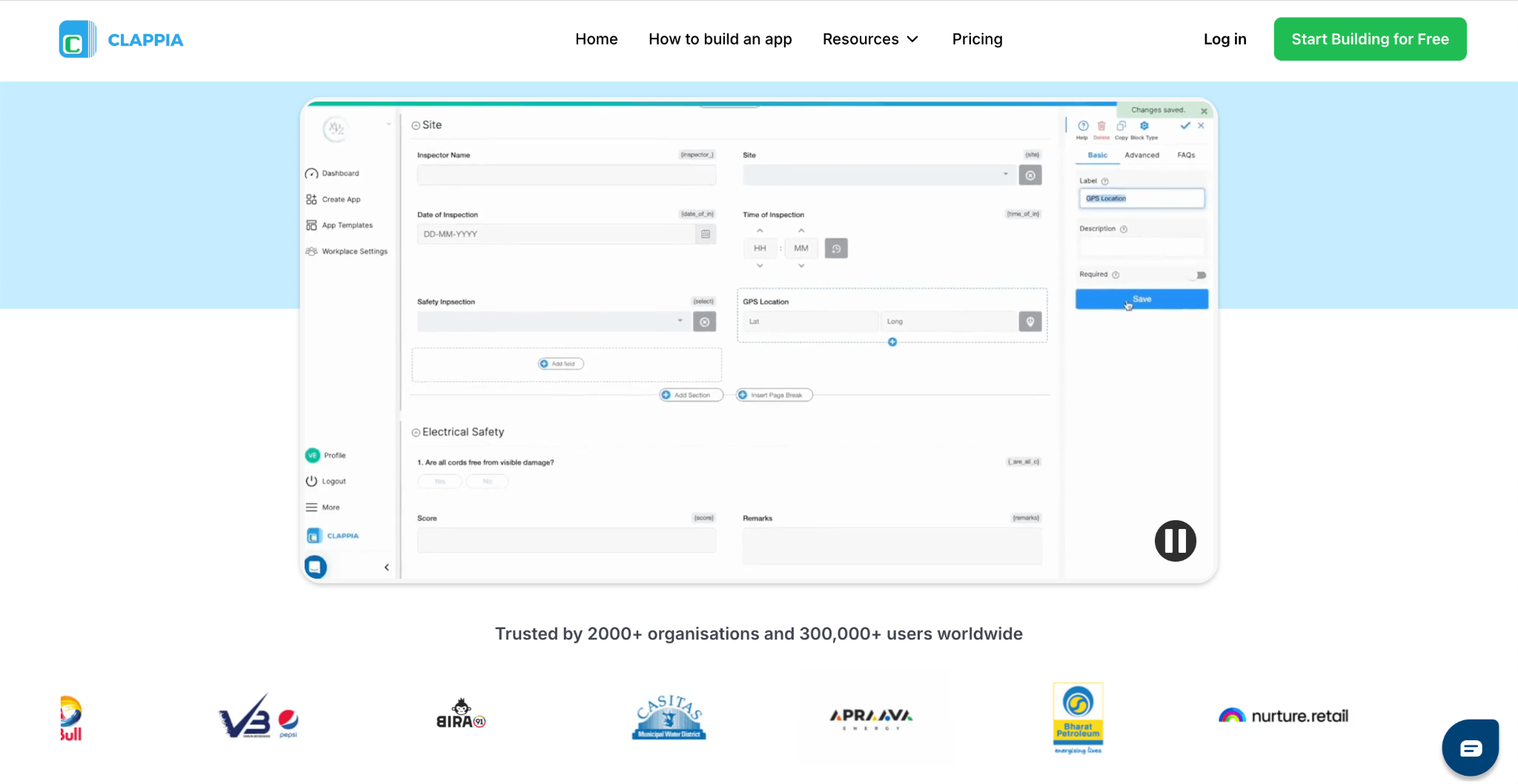The height and width of the screenshot is (784, 1518).
Task: Open the Safety Inspection dropdown
Action: click(x=553, y=322)
